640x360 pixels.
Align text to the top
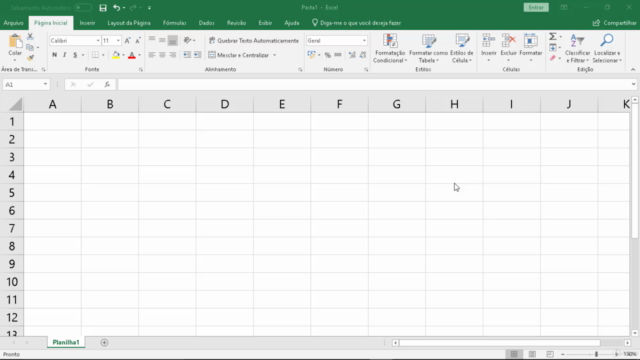pyautogui.click(x=152, y=40)
